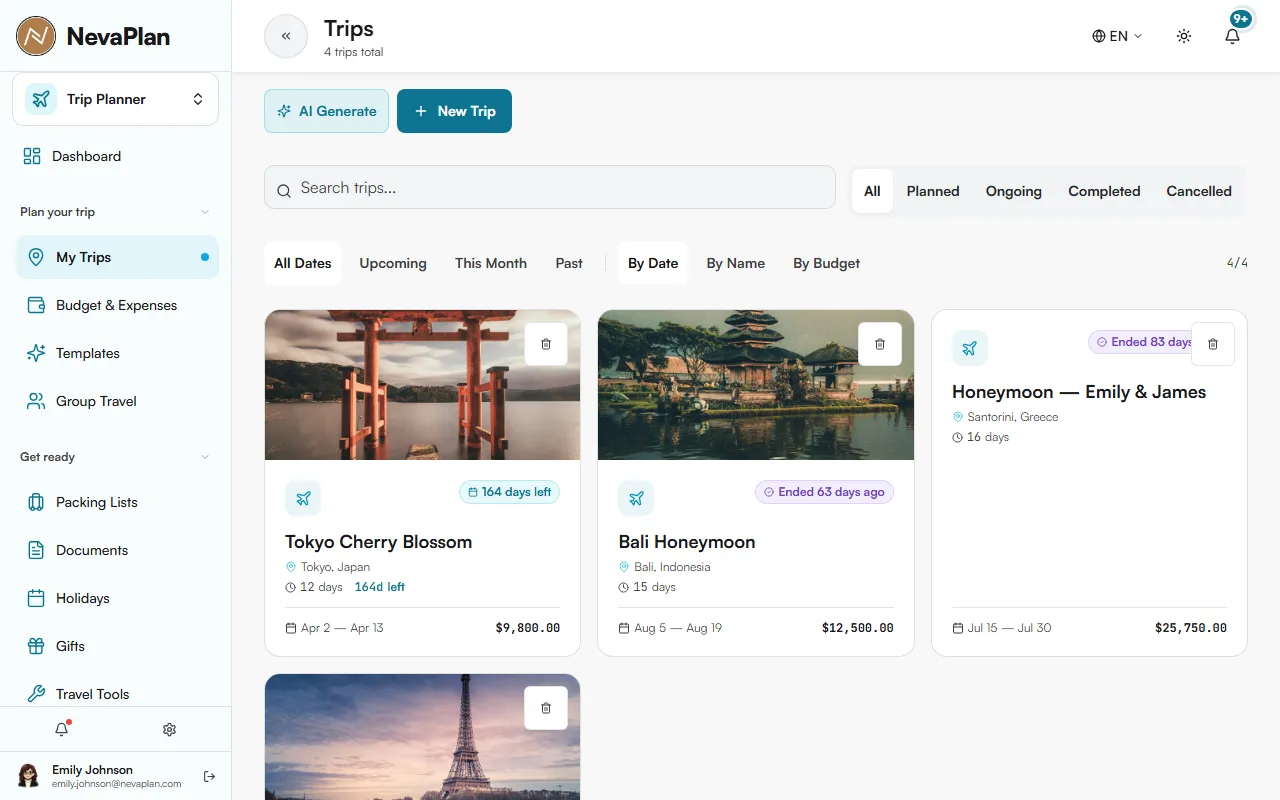This screenshot has height=800, width=1280.
Task: Open Packing Lists
Action: click(x=117, y=502)
